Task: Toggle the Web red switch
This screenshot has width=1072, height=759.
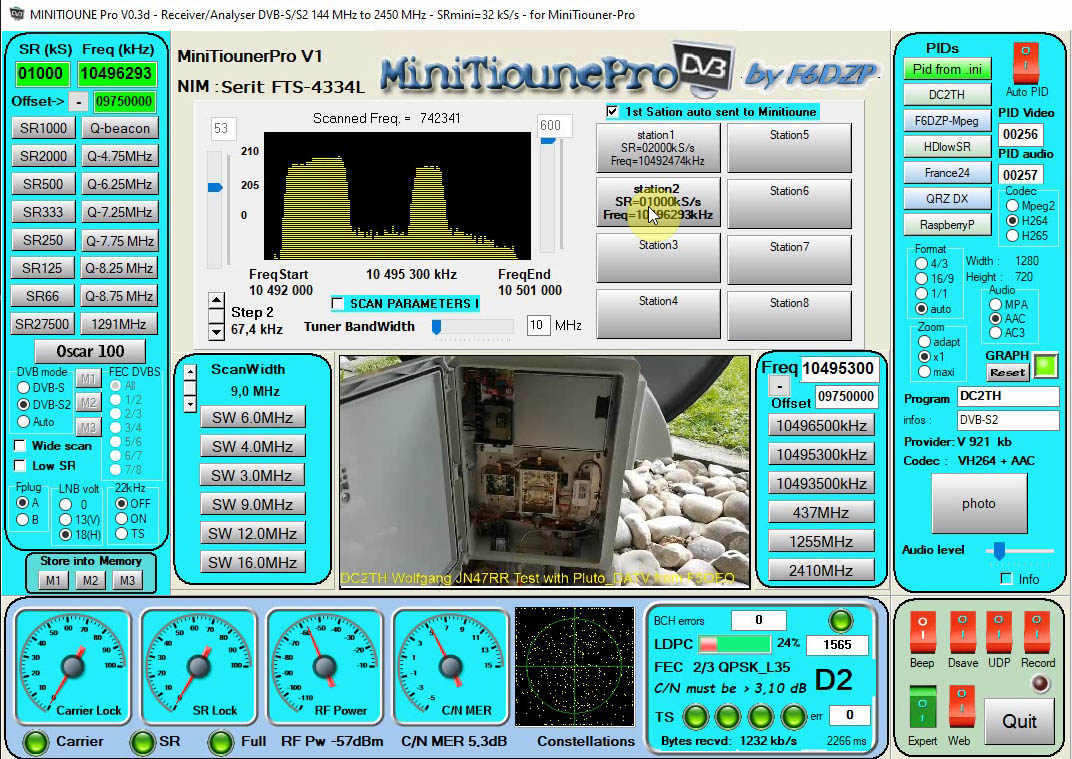Action: (961, 708)
